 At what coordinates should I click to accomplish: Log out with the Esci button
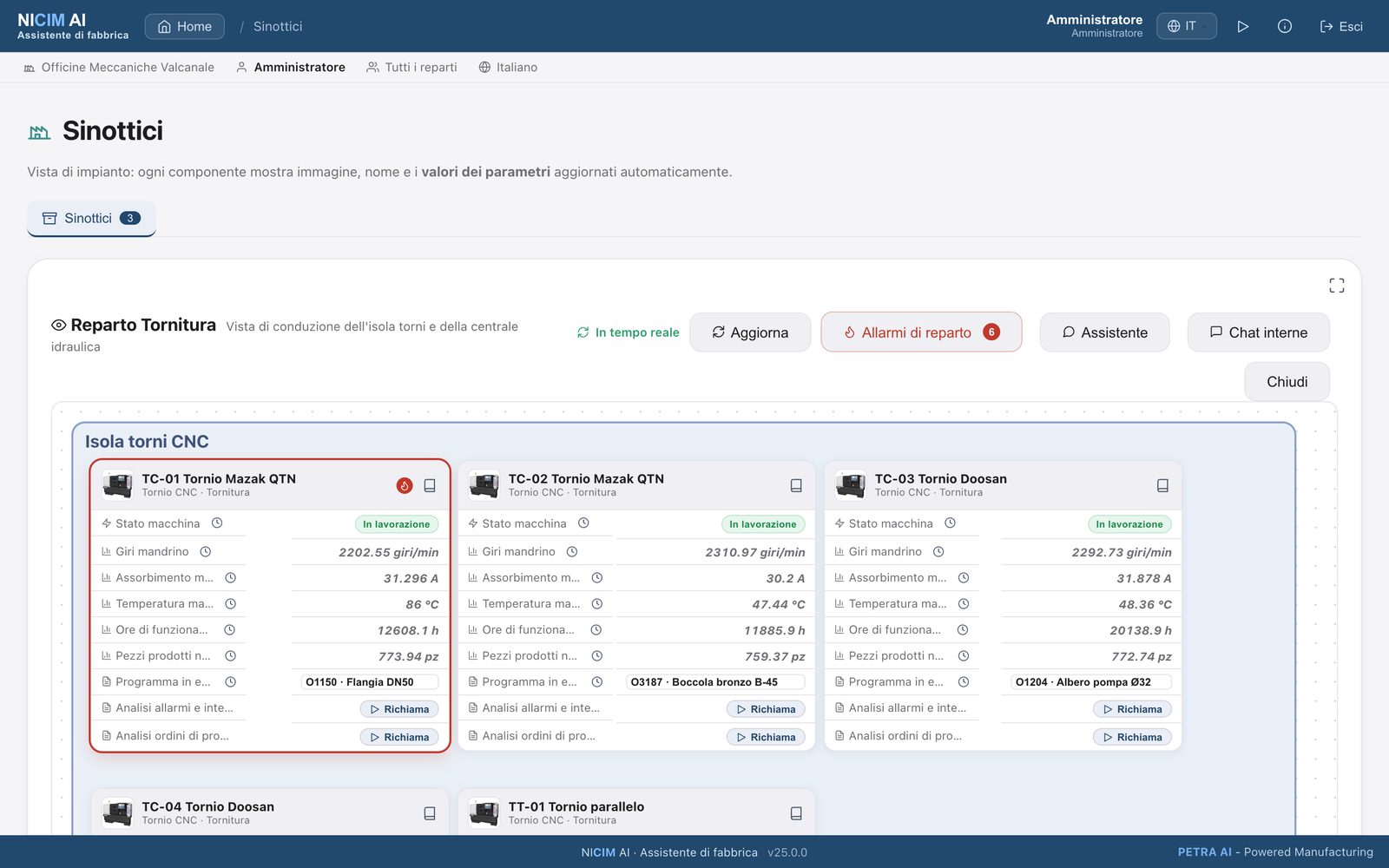1341,26
